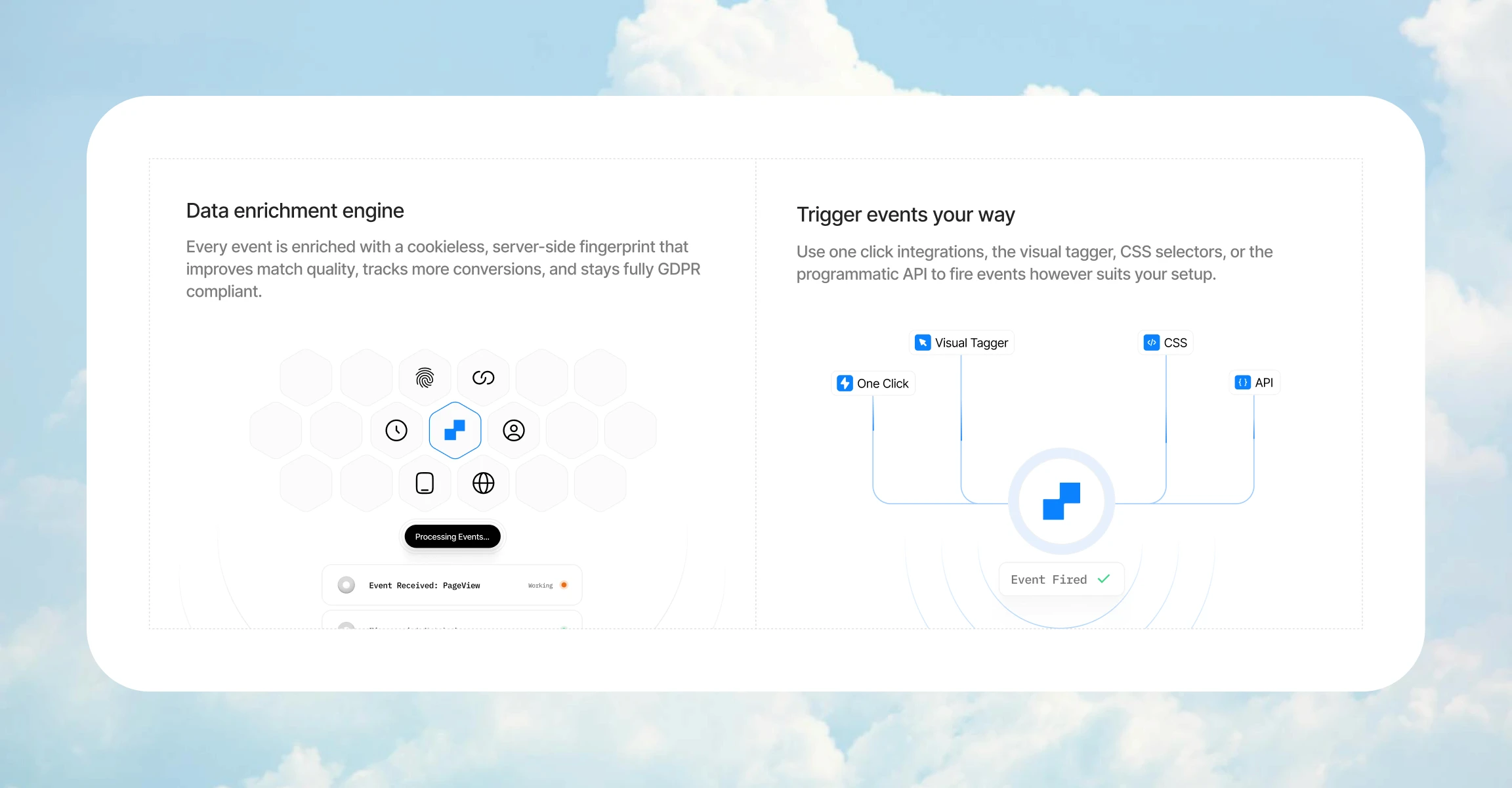Click the globe icon in the hexagon grid
The width and height of the screenshot is (1512, 788).
point(482,483)
